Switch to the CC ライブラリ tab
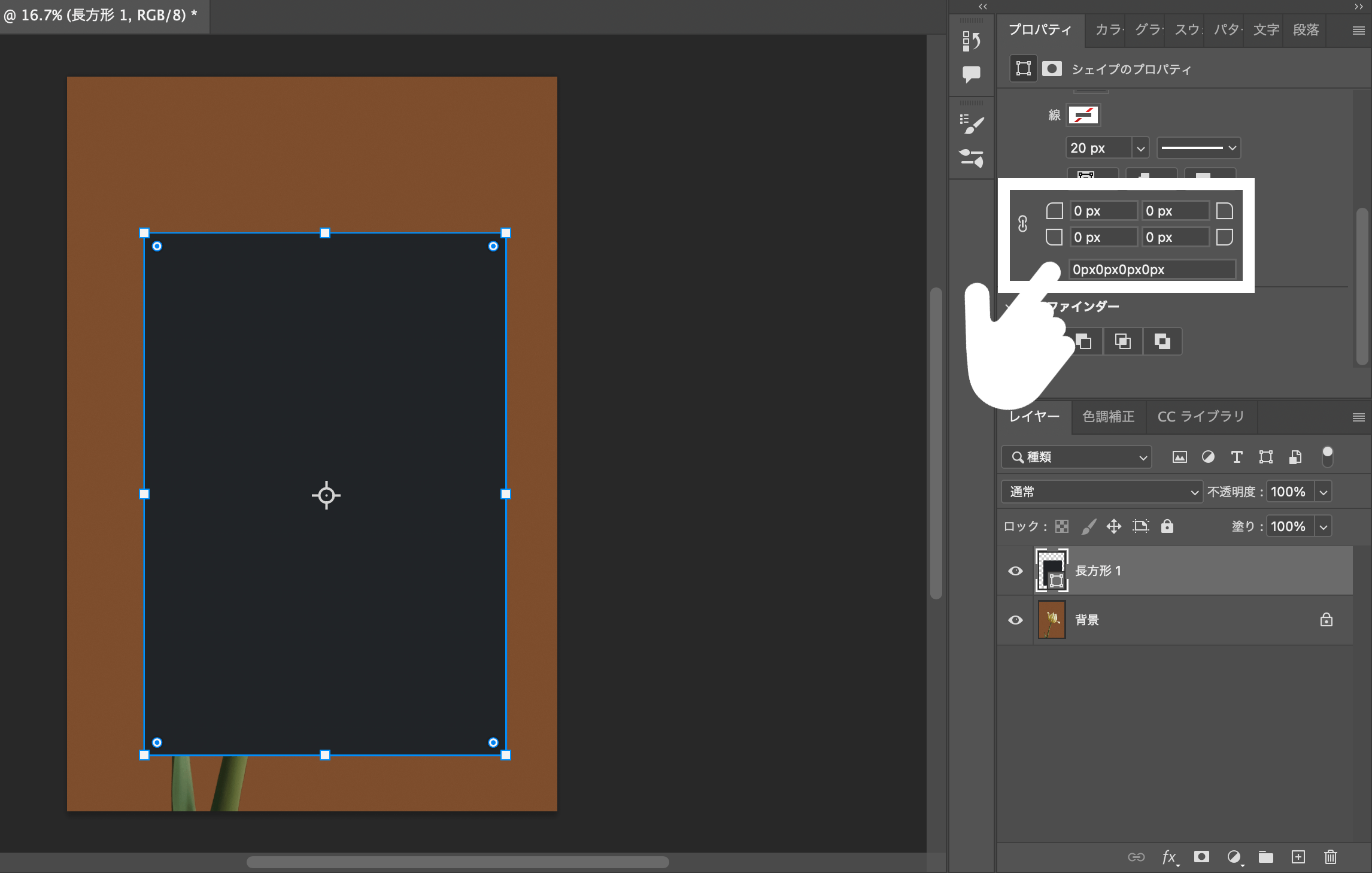Screen dimensions: 1372x873 tap(1201, 417)
